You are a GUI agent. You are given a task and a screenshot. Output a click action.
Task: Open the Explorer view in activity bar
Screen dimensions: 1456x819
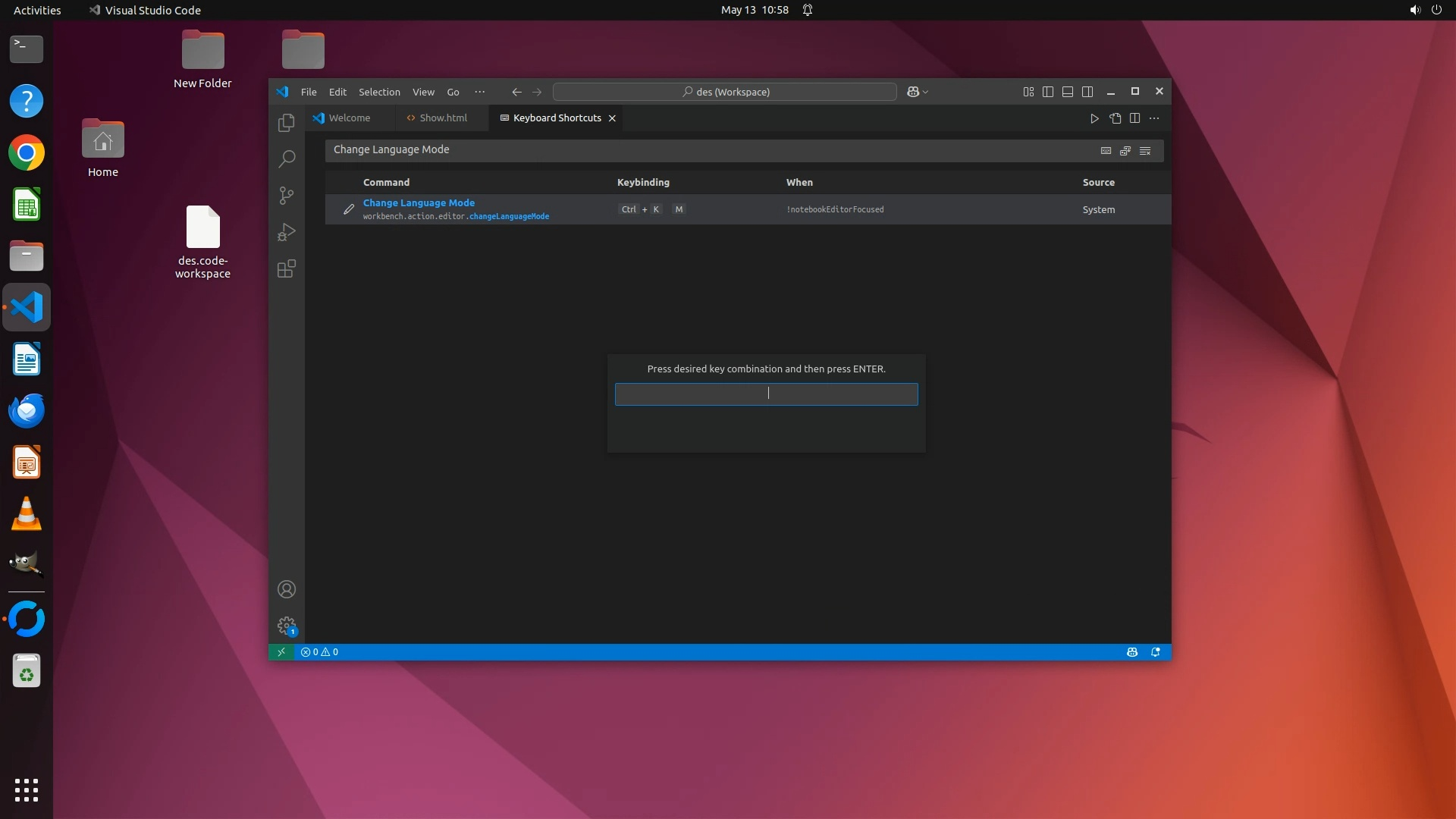point(286,123)
